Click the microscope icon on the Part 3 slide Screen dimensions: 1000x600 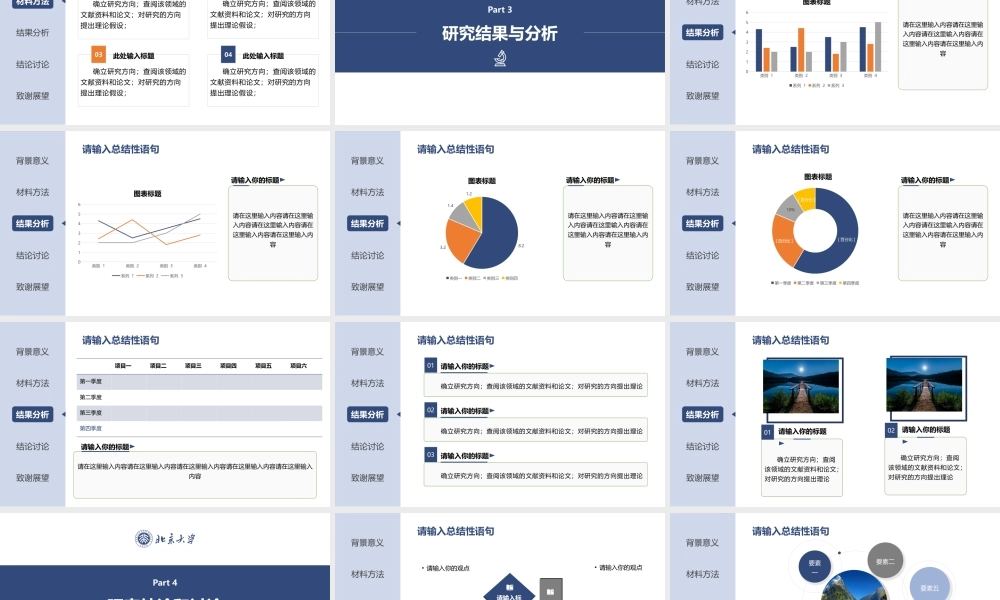(501, 59)
